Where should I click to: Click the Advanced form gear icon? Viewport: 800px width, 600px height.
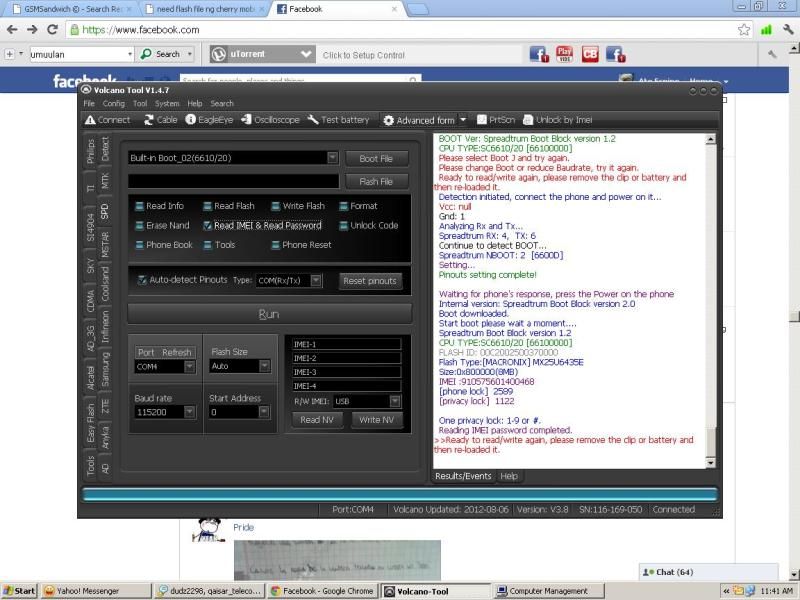389,120
